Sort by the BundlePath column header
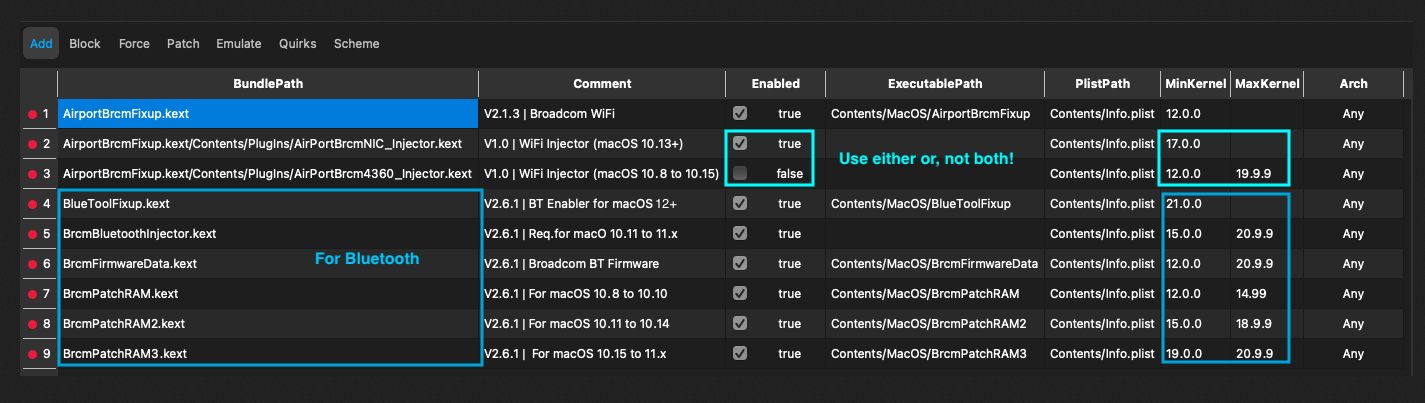The image size is (1425, 403). click(268, 84)
